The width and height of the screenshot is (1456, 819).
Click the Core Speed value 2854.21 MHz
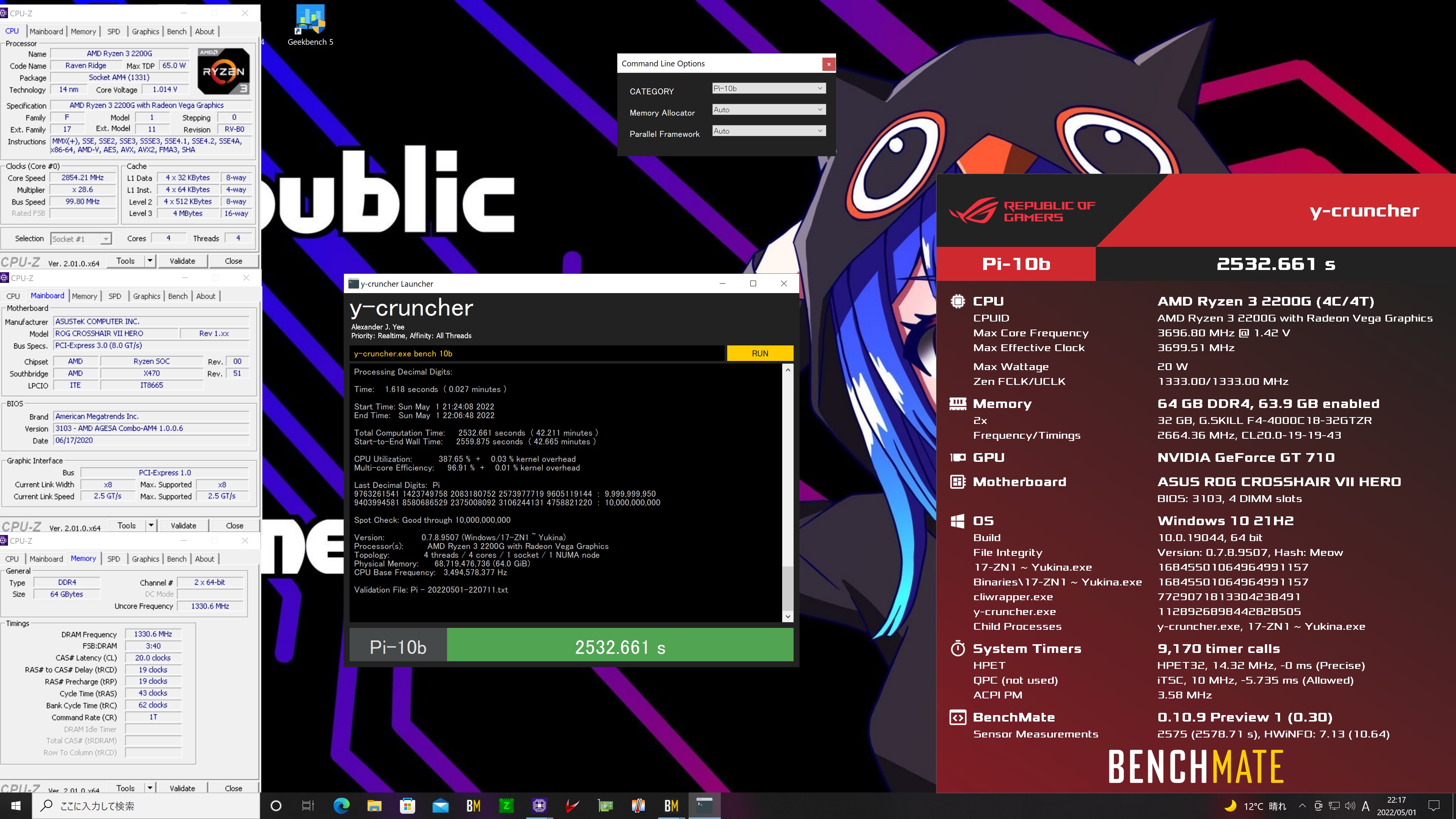pyautogui.click(x=83, y=177)
